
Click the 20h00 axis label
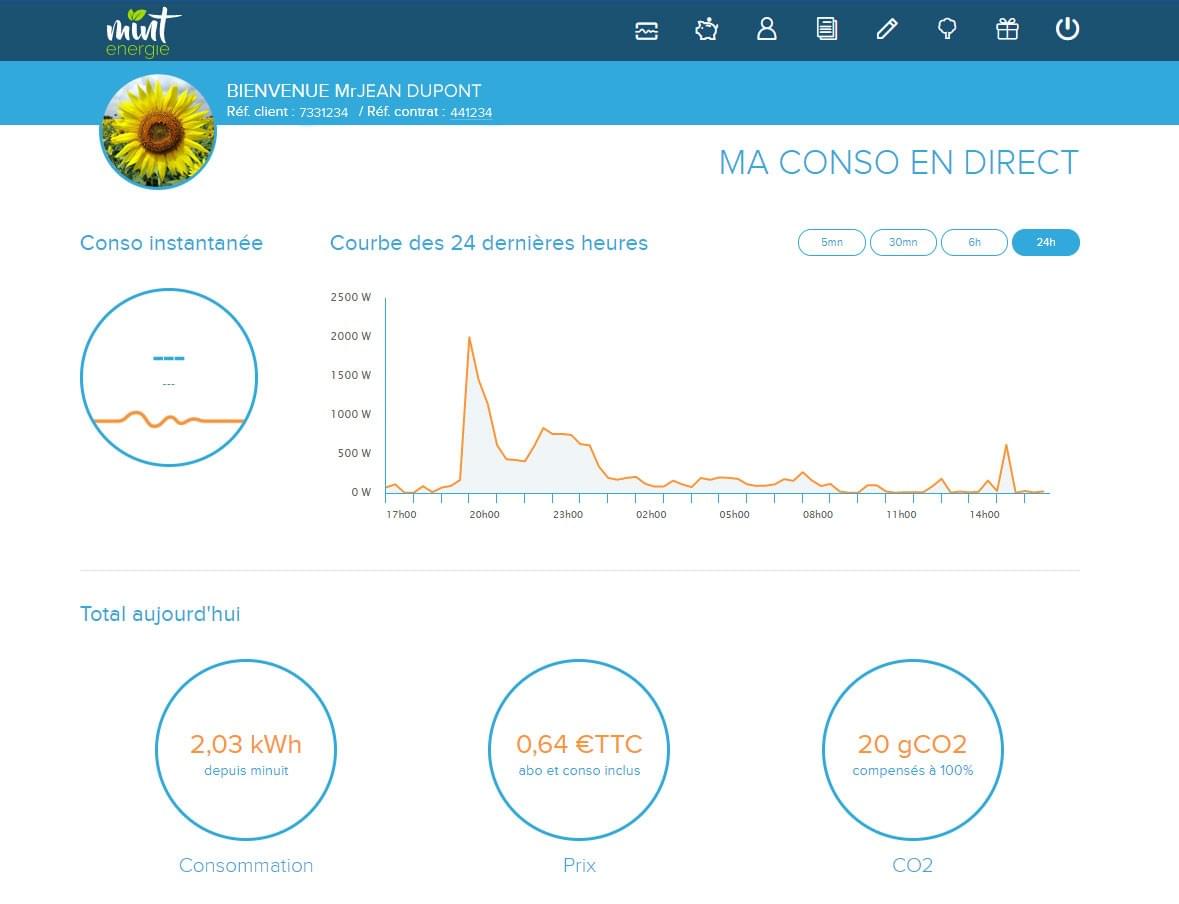click(x=484, y=514)
